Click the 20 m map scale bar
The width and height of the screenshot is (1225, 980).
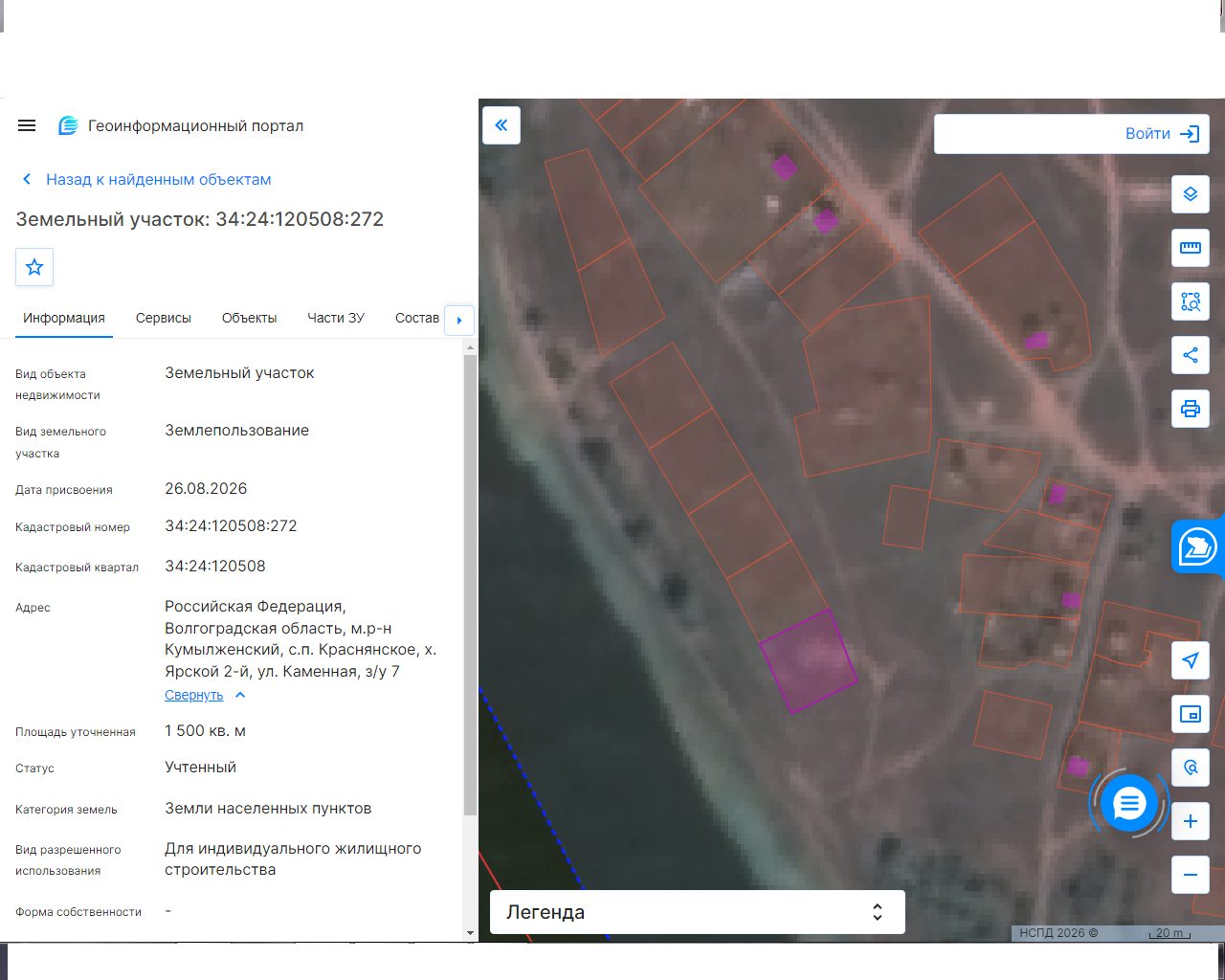pyautogui.click(x=1169, y=933)
